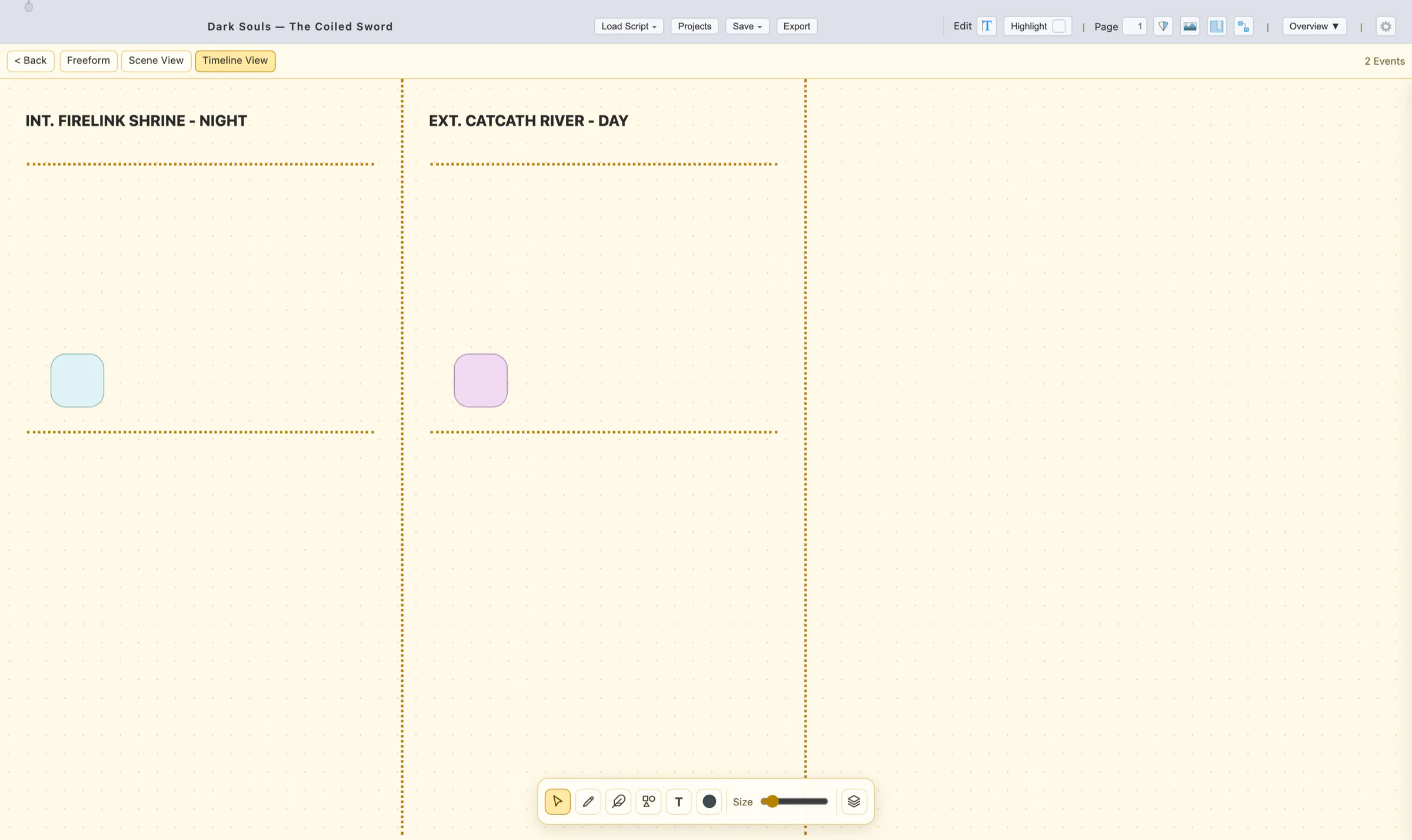
Task: Open the layers panel icon
Action: (x=854, y=801)
